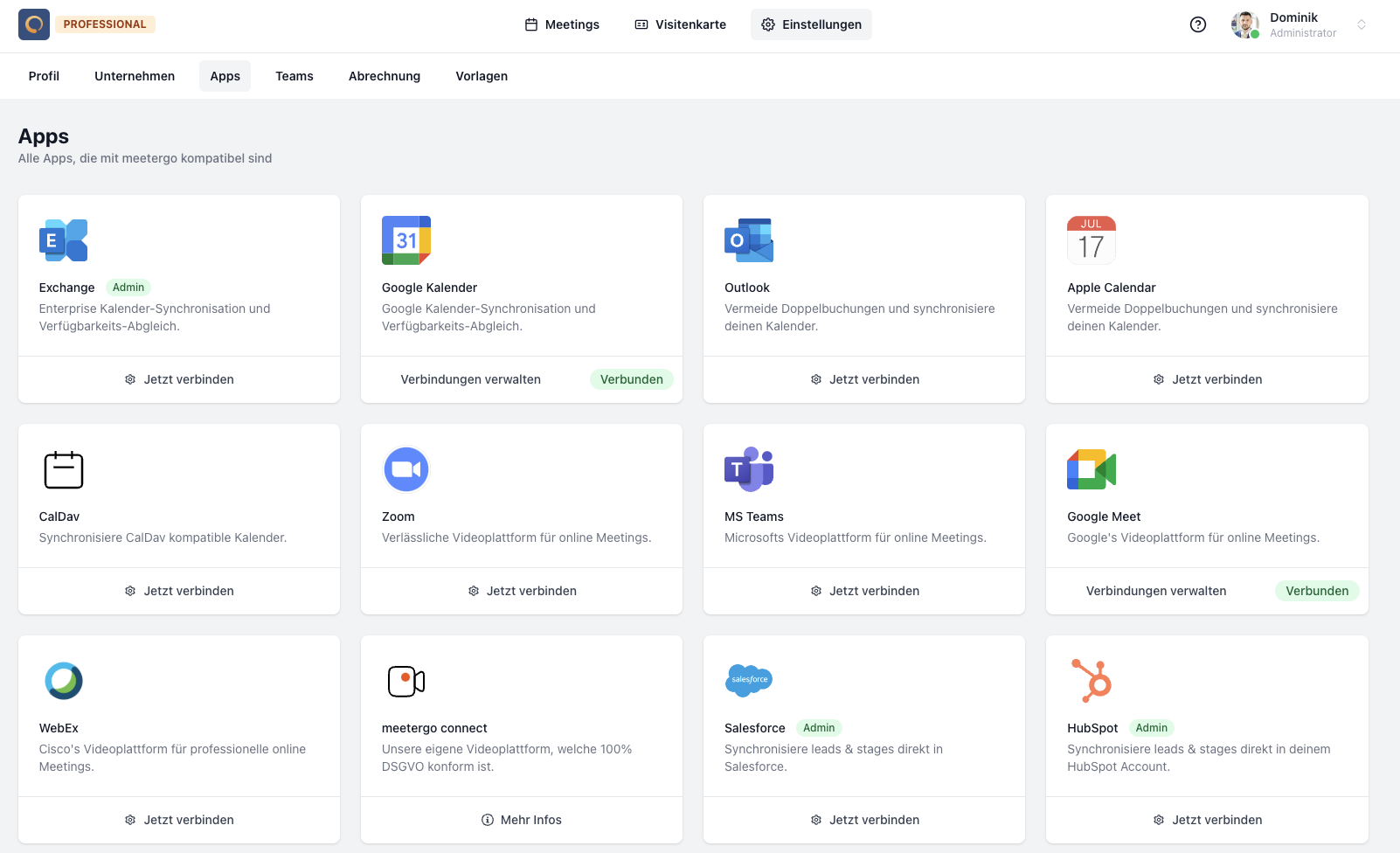This screenshot has width=1400, height=853.
Task: Click the 'Apple Calendar' card title
Action: coord(1112,288)
